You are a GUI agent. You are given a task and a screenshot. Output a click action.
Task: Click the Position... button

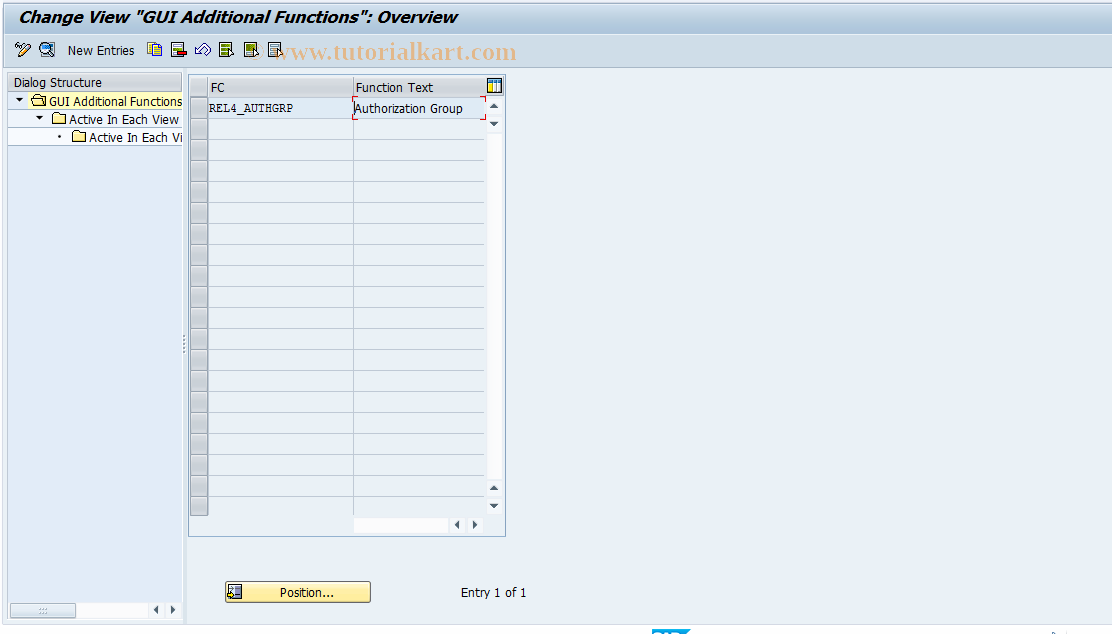[x=298, y=592]
